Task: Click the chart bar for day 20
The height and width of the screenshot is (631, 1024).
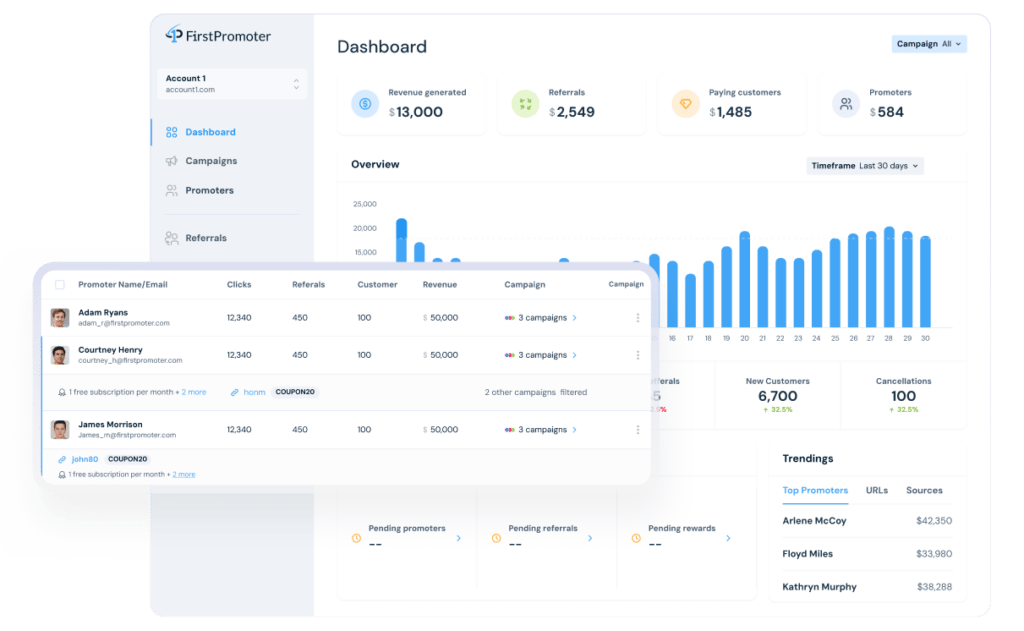Action: click(x=744, y=279)
